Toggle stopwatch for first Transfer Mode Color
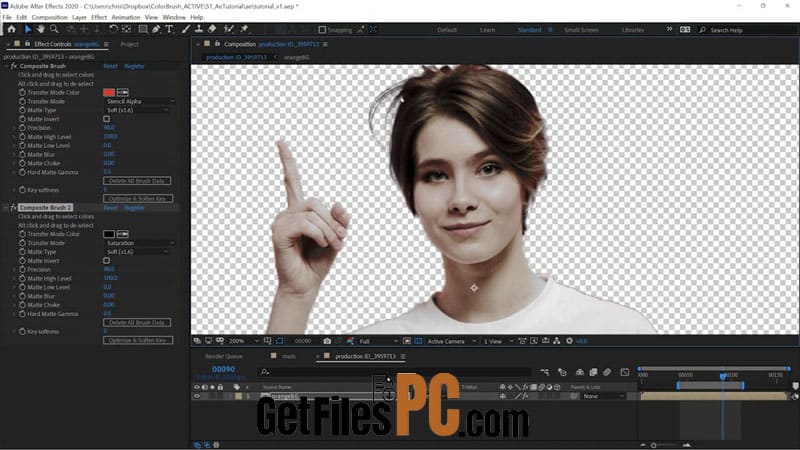800x450 pixels. pos(22,92)
